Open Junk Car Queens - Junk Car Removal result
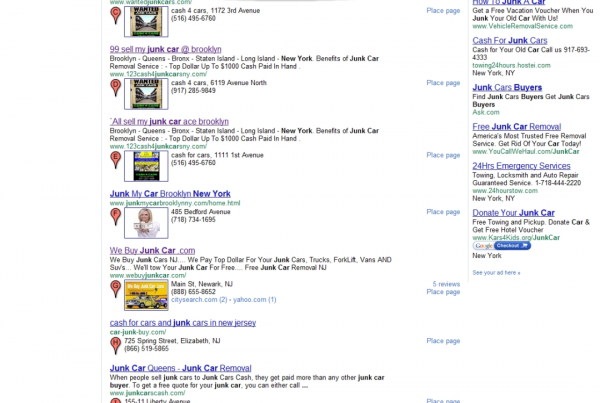This screenshot has height=403, width=600. point(180,368)
